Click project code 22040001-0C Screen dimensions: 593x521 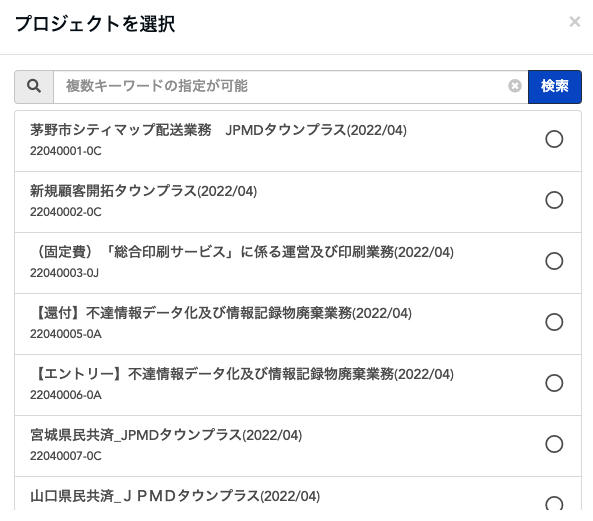coord(66,151)
